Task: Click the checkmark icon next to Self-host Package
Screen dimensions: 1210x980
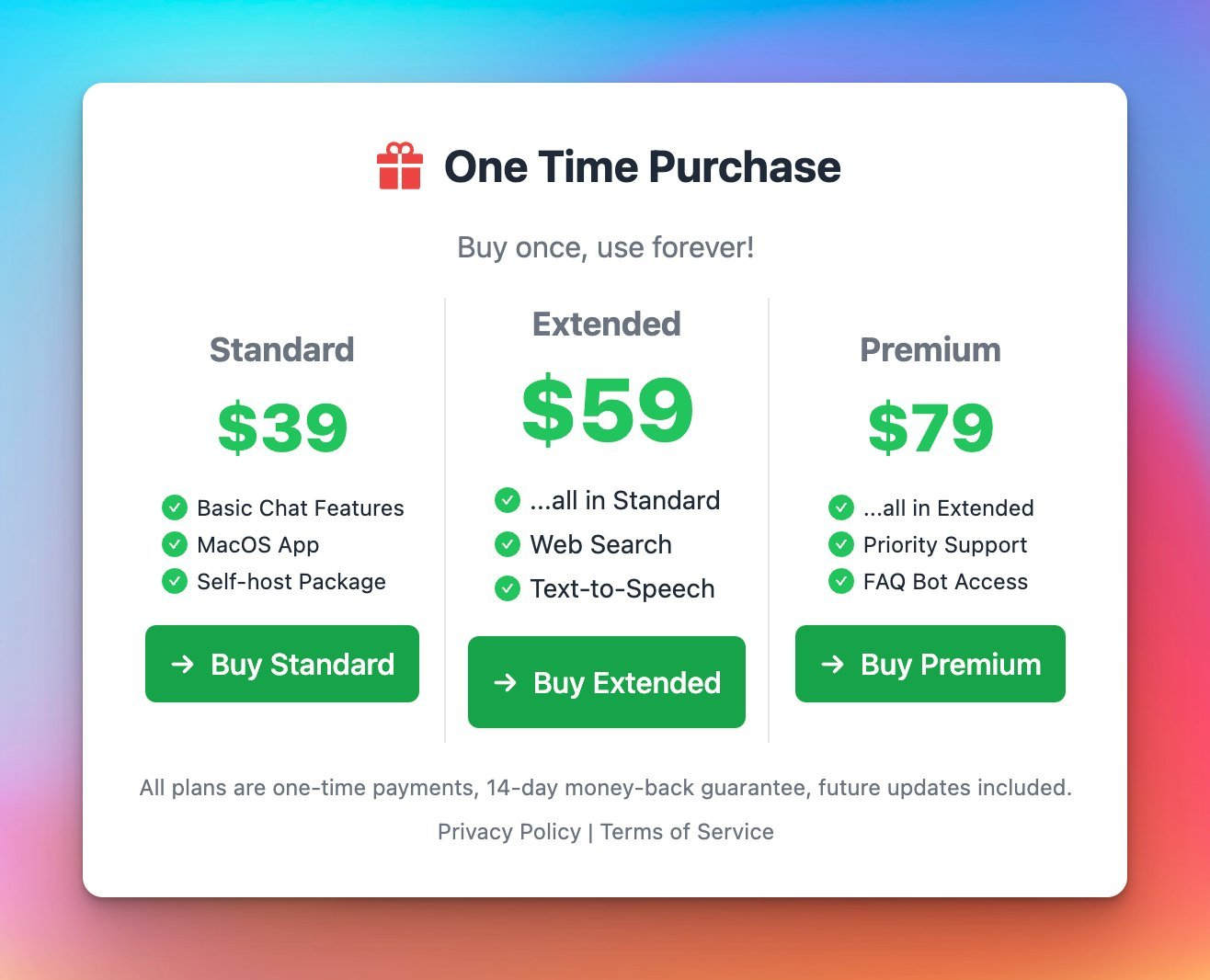Action: click(175, 581)
